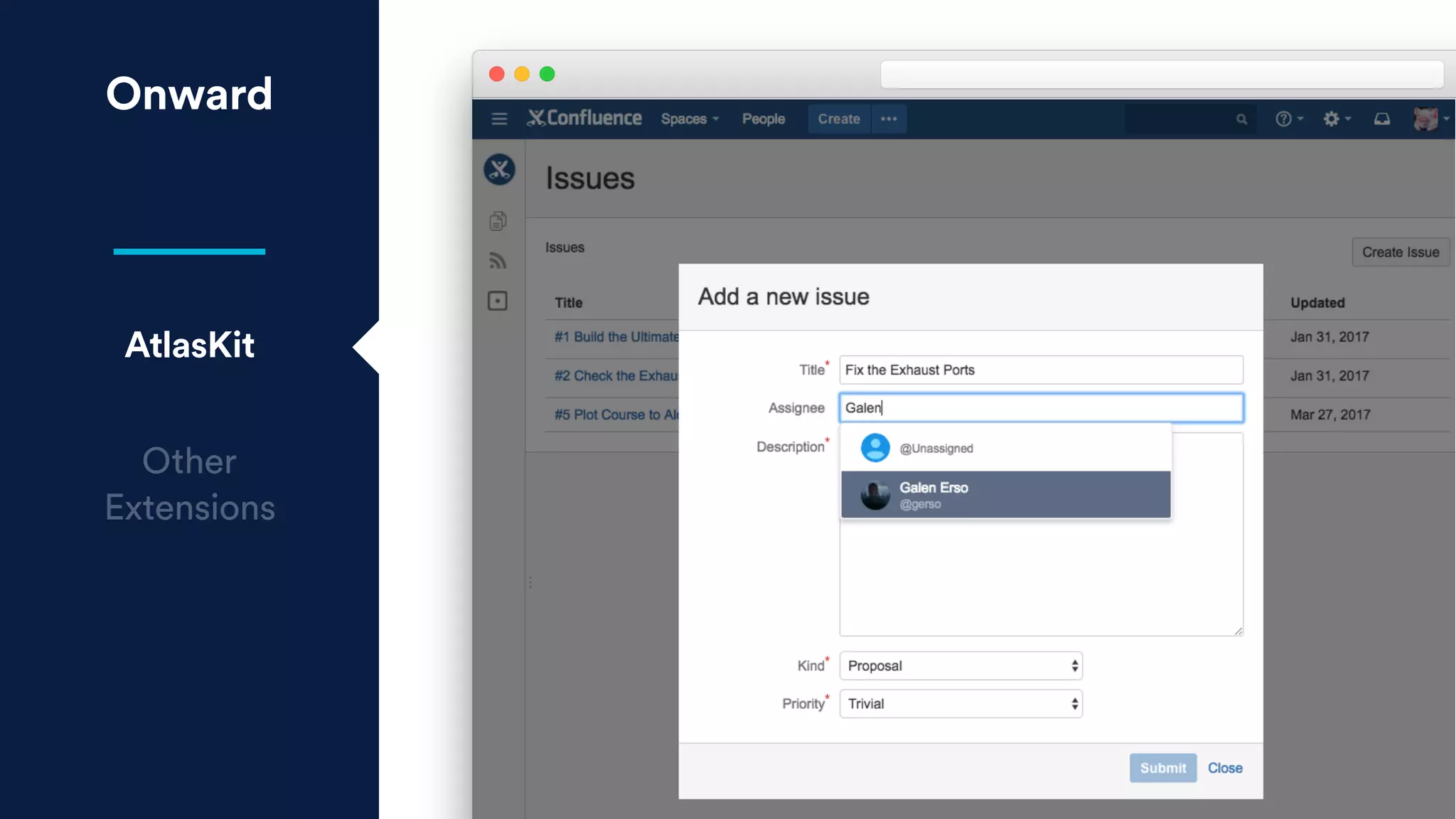Open the notifications tray icon
Screen dimensions: 1456x819
[1381, 119]
